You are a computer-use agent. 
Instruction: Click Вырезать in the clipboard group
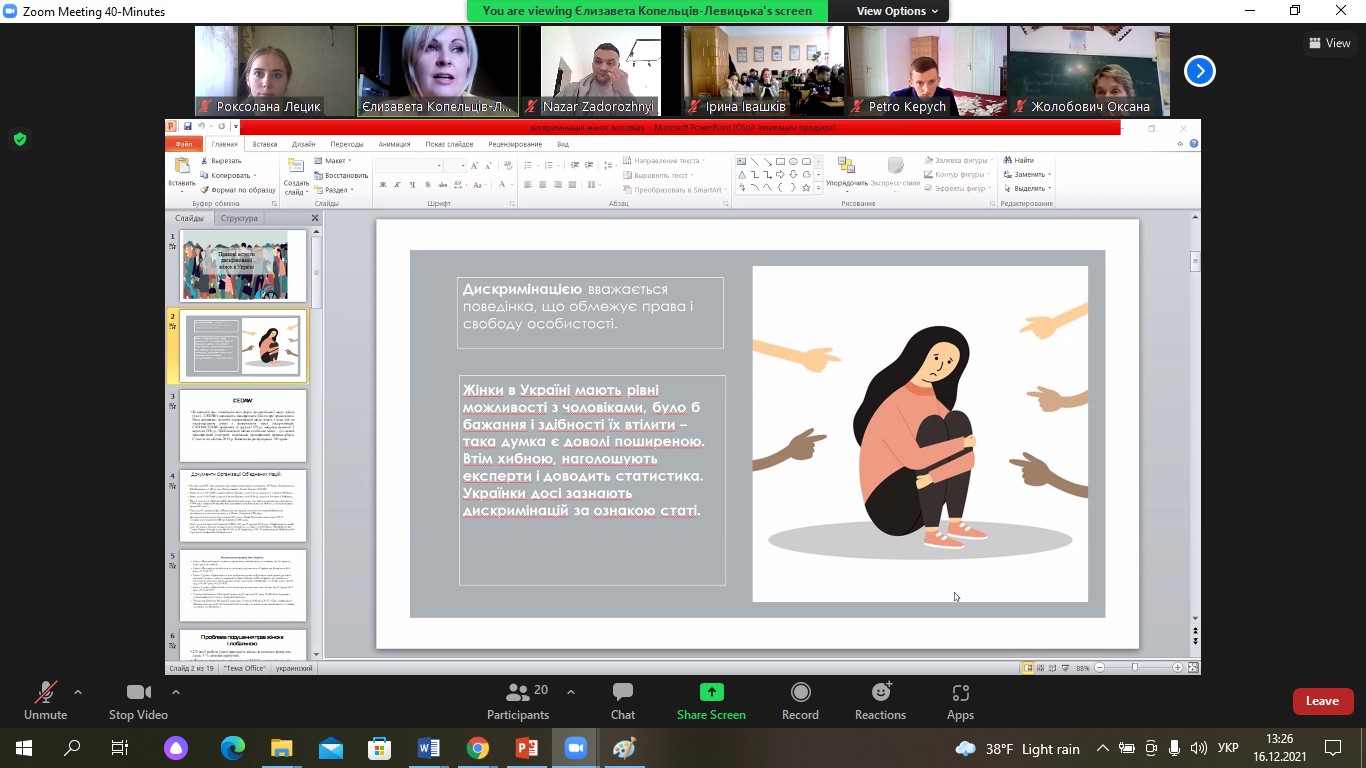(221, 161)
